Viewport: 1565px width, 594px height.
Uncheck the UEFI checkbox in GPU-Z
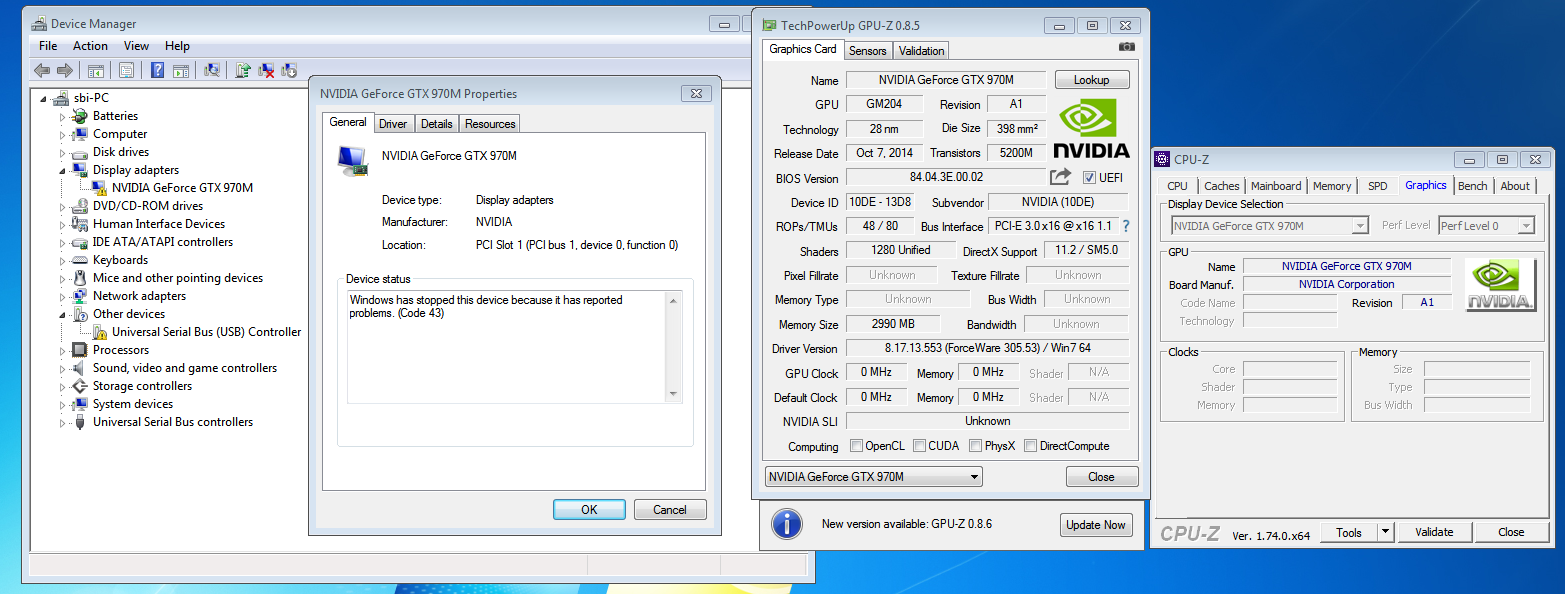pyautogui.click(x=1090, y=177)
